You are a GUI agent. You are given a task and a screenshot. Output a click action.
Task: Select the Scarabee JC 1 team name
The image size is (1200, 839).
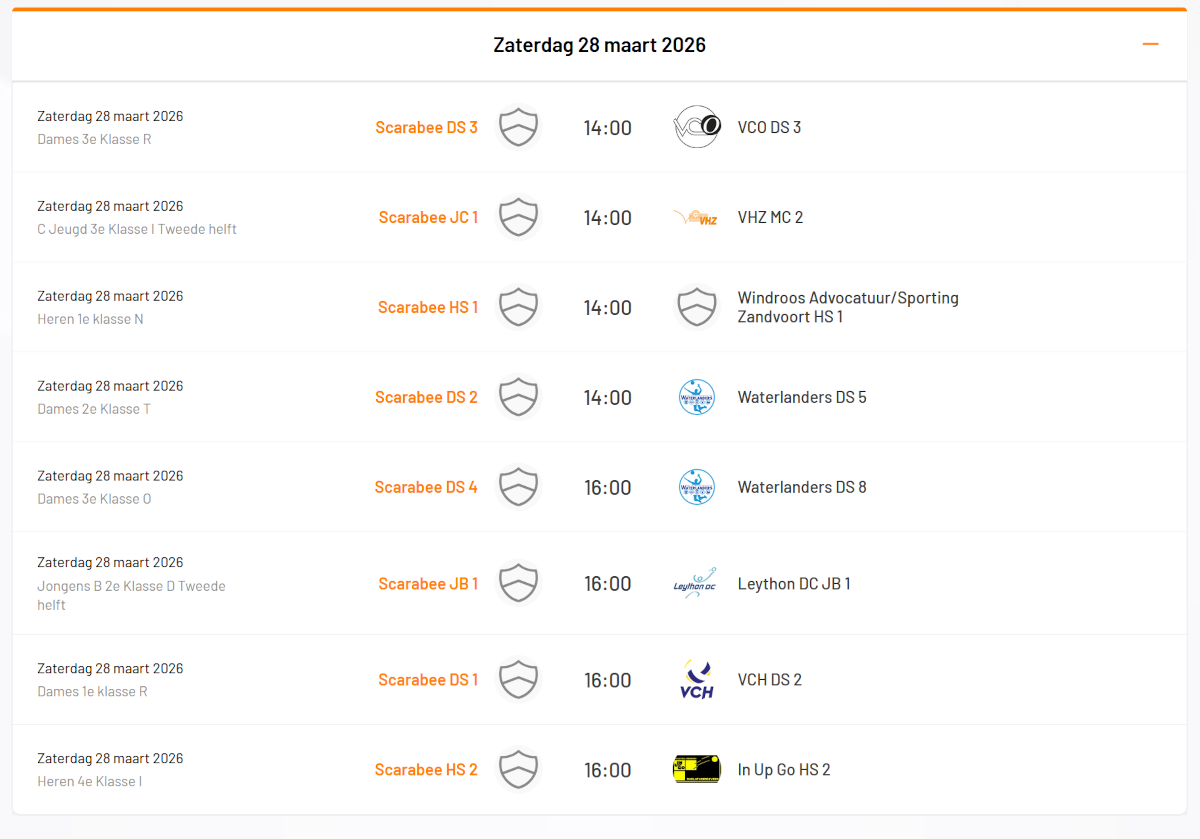tap(428, 218)
